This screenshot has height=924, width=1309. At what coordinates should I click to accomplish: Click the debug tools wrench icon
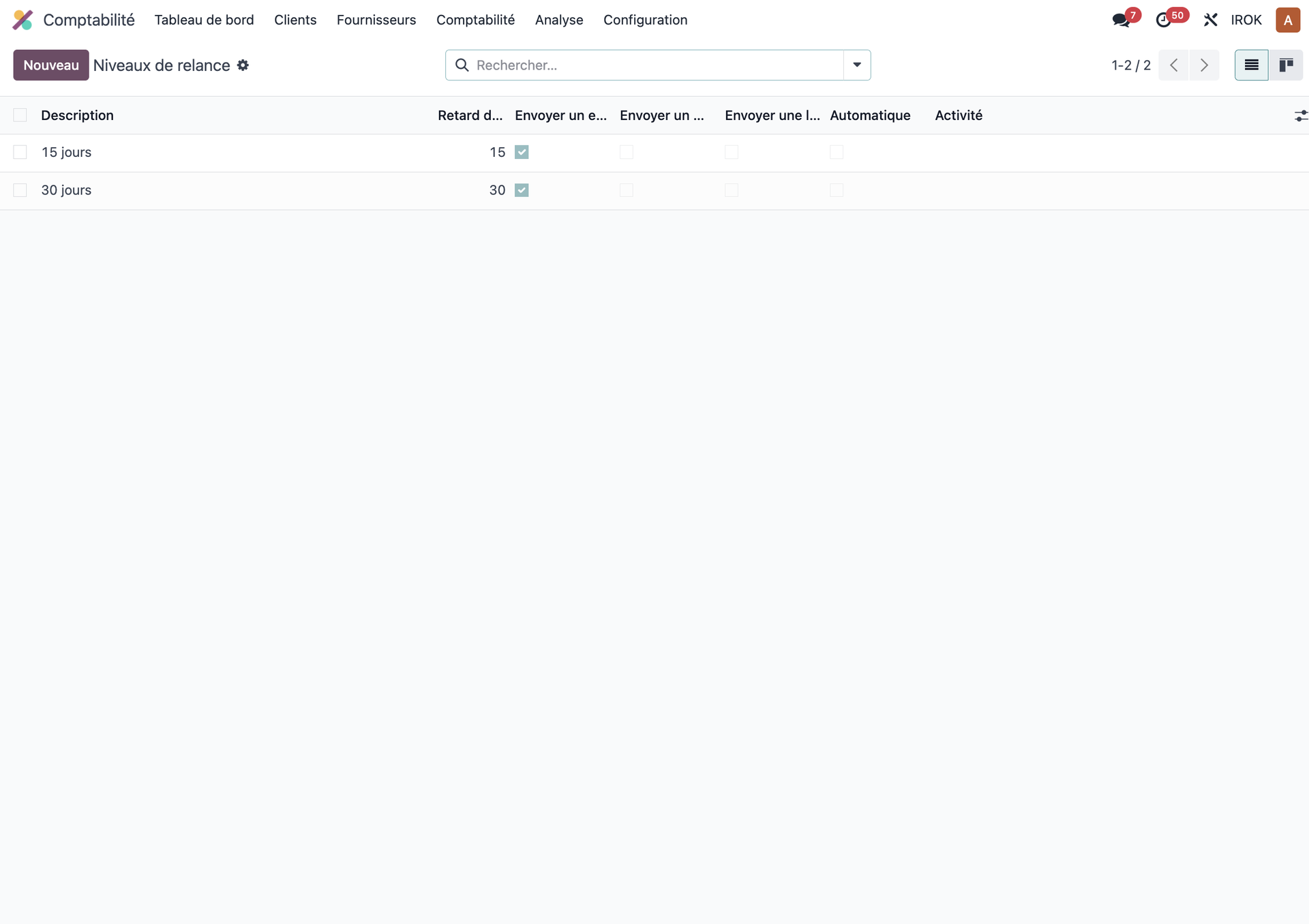point(1210,20)
